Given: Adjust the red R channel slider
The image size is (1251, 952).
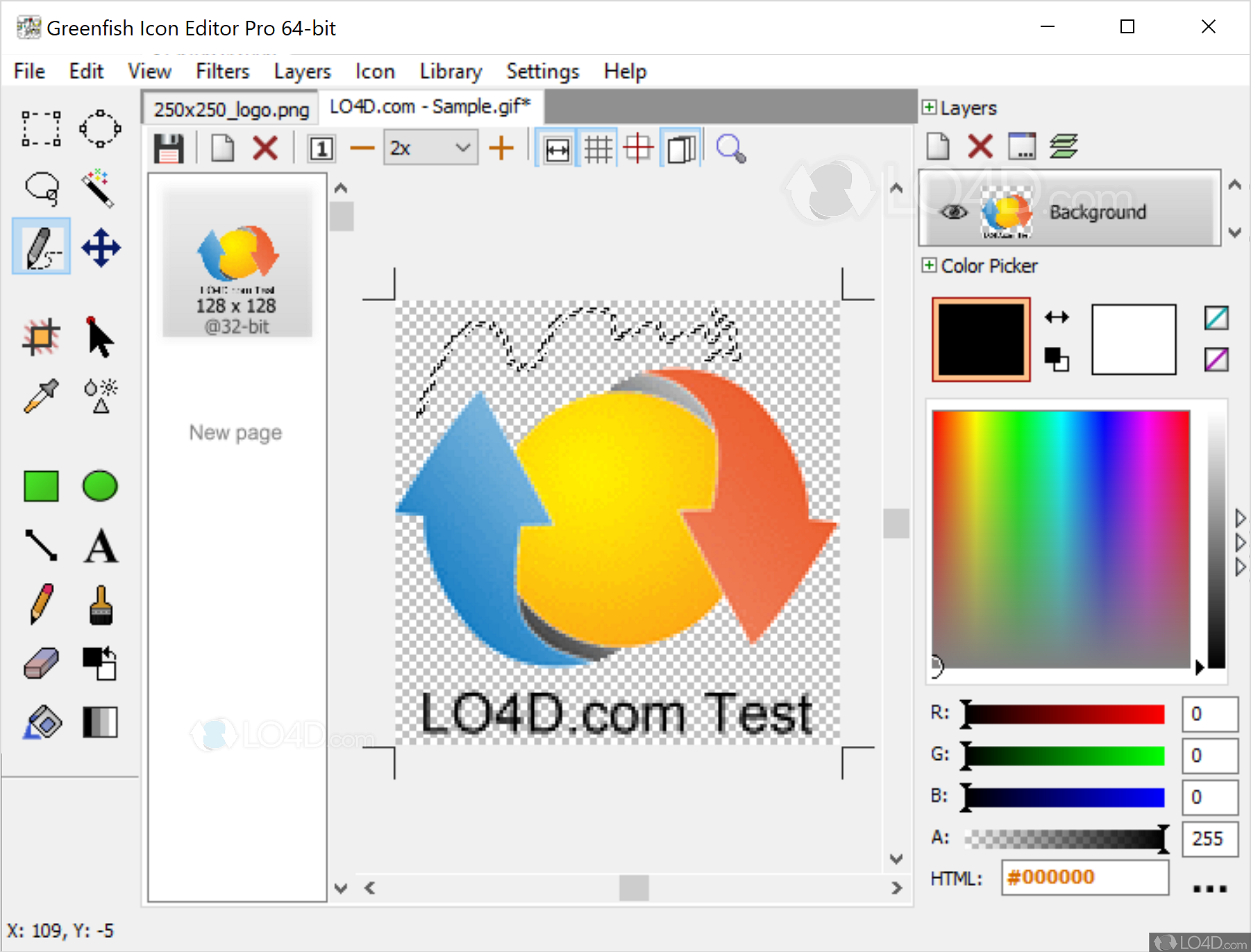Looking at the screenshot, I should pyautogui.click(x=1064, y=714).
